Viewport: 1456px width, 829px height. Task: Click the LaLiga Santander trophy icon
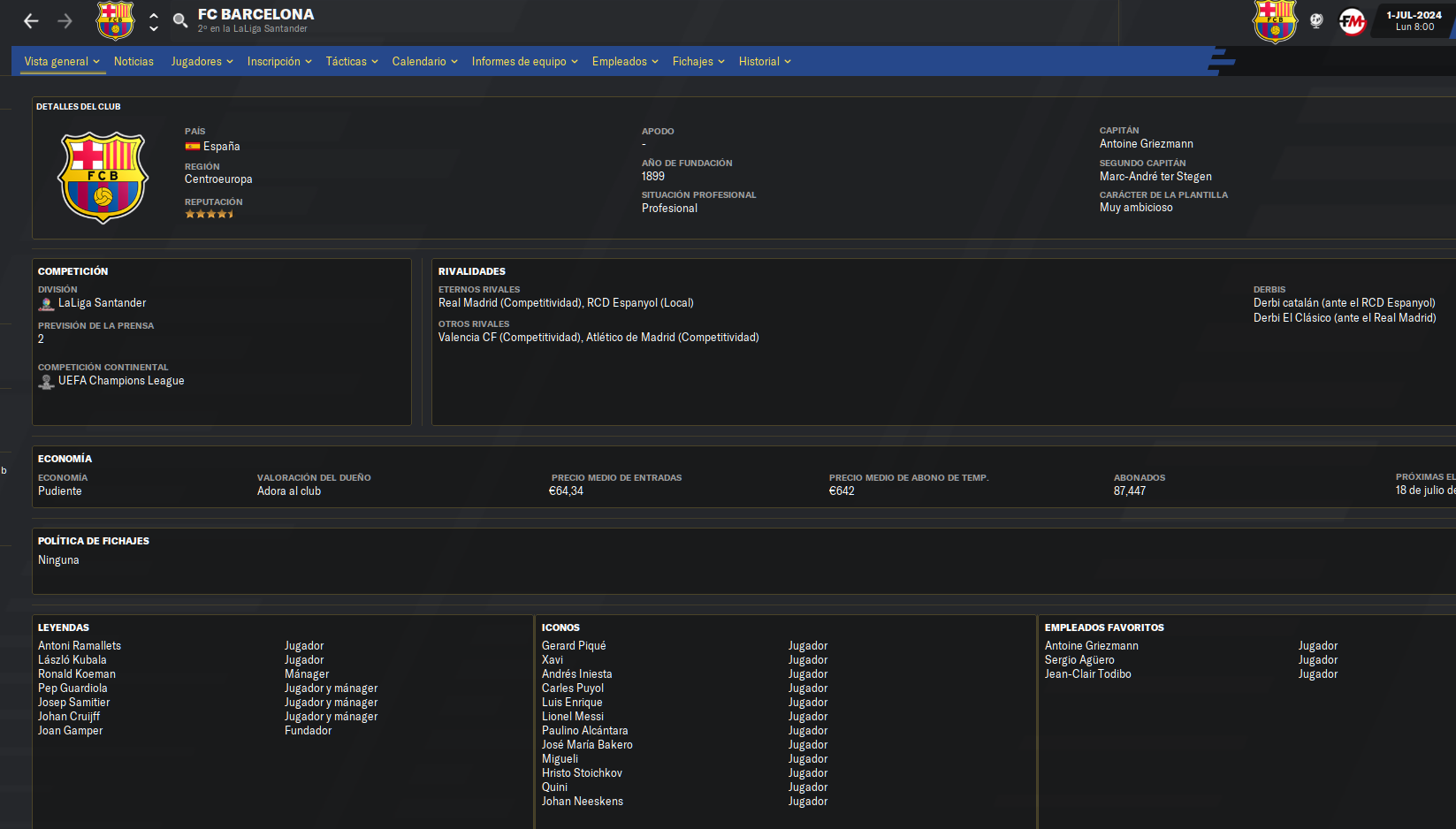pyautogui.click(x=47, y=303)
